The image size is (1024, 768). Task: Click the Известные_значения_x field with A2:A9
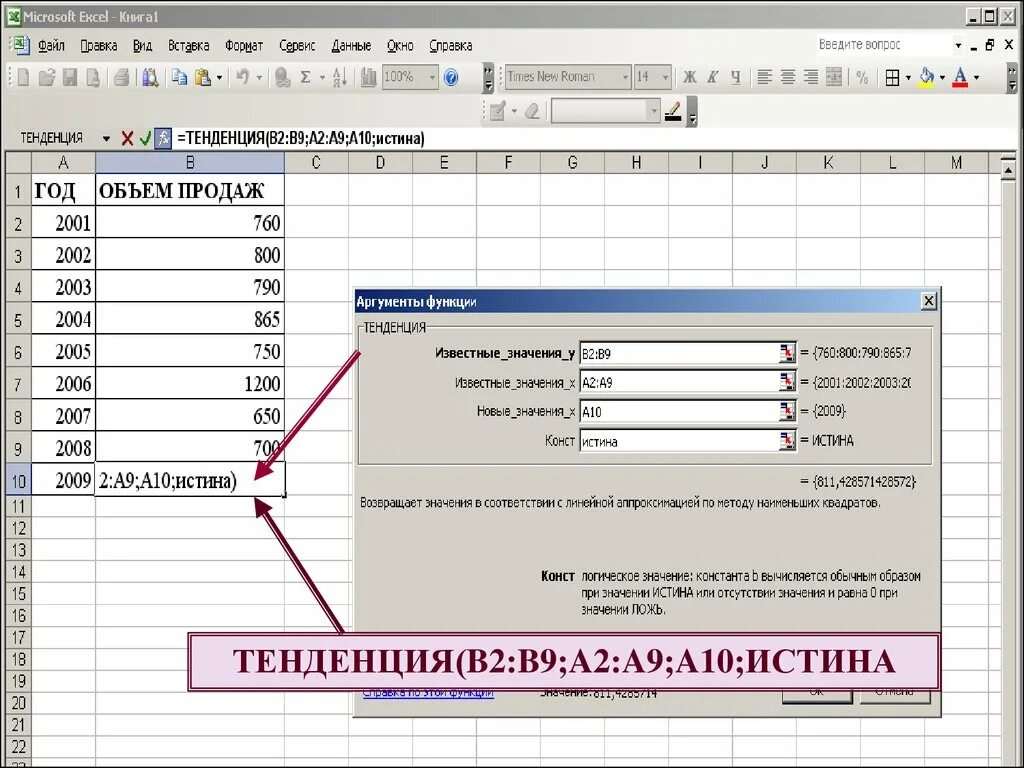[679, 383]
